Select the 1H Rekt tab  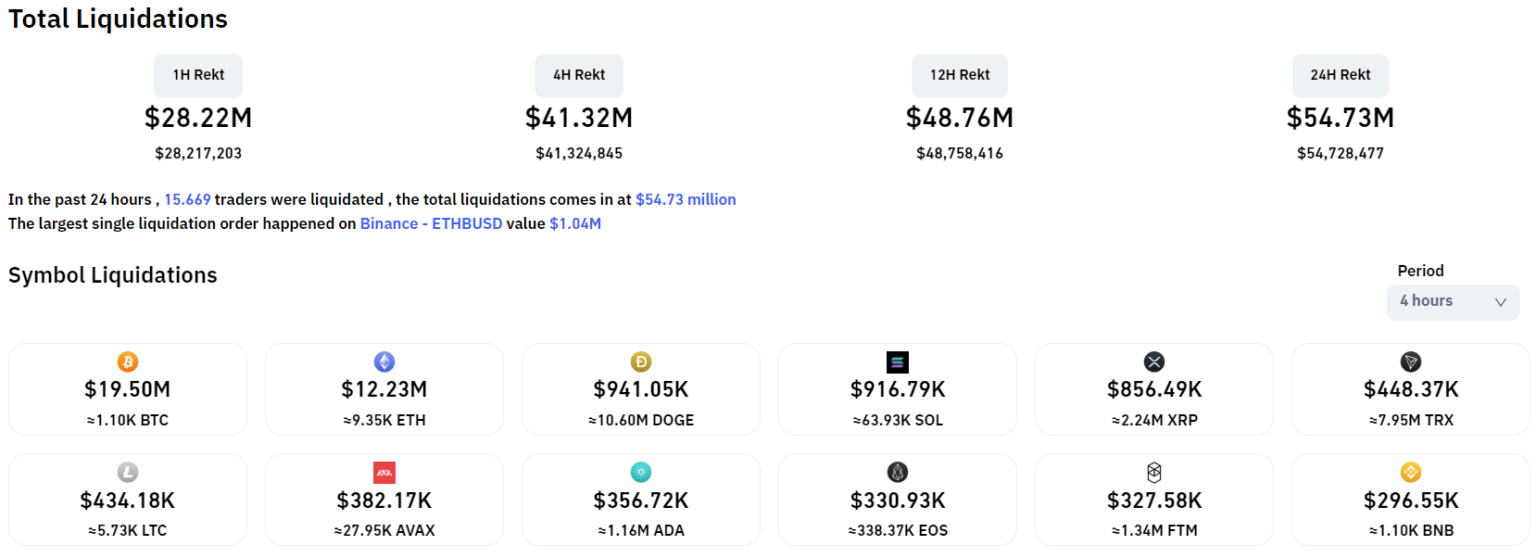[198, 75]
